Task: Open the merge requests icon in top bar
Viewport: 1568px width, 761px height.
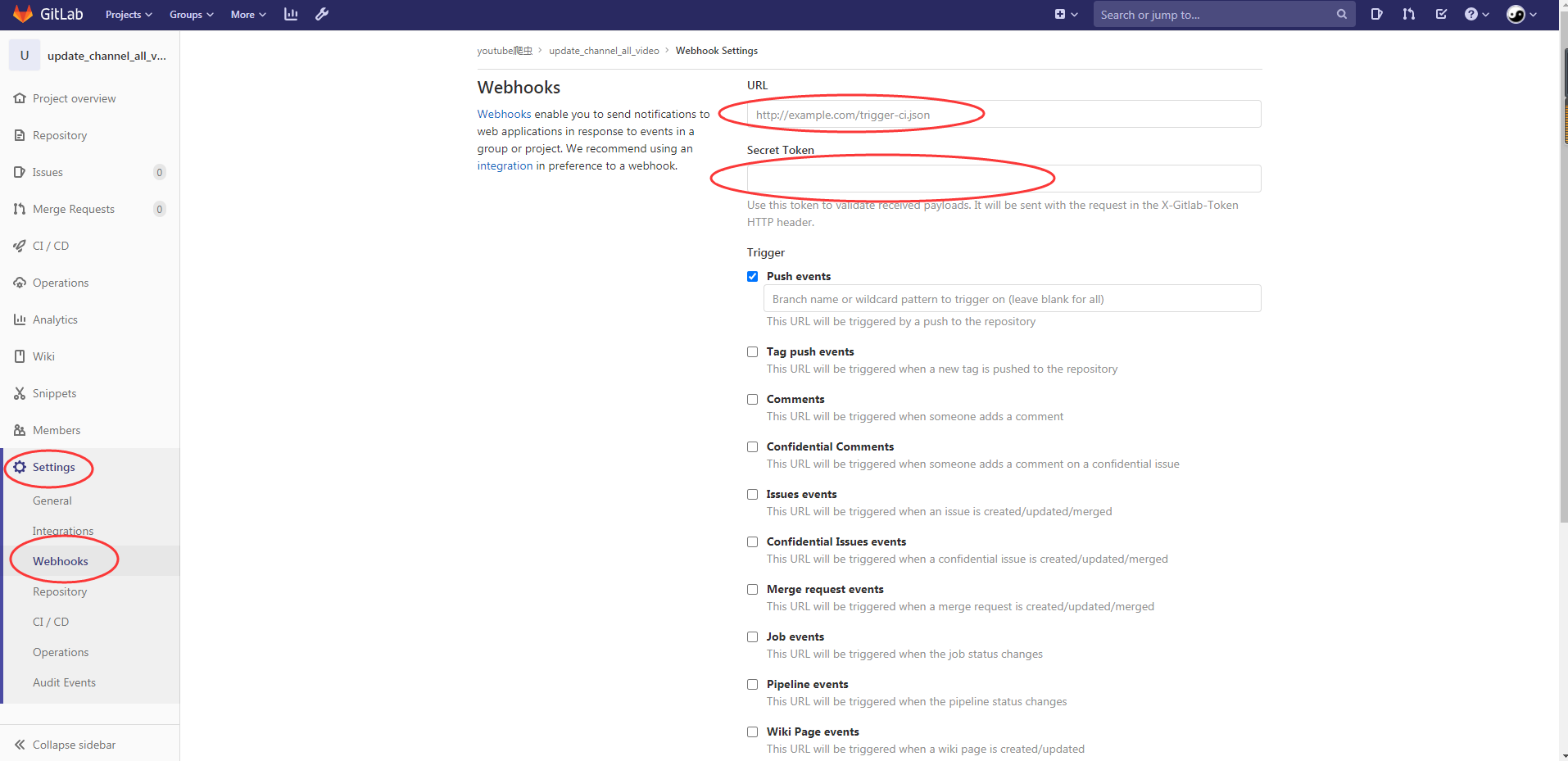Action: (1408, 14)
